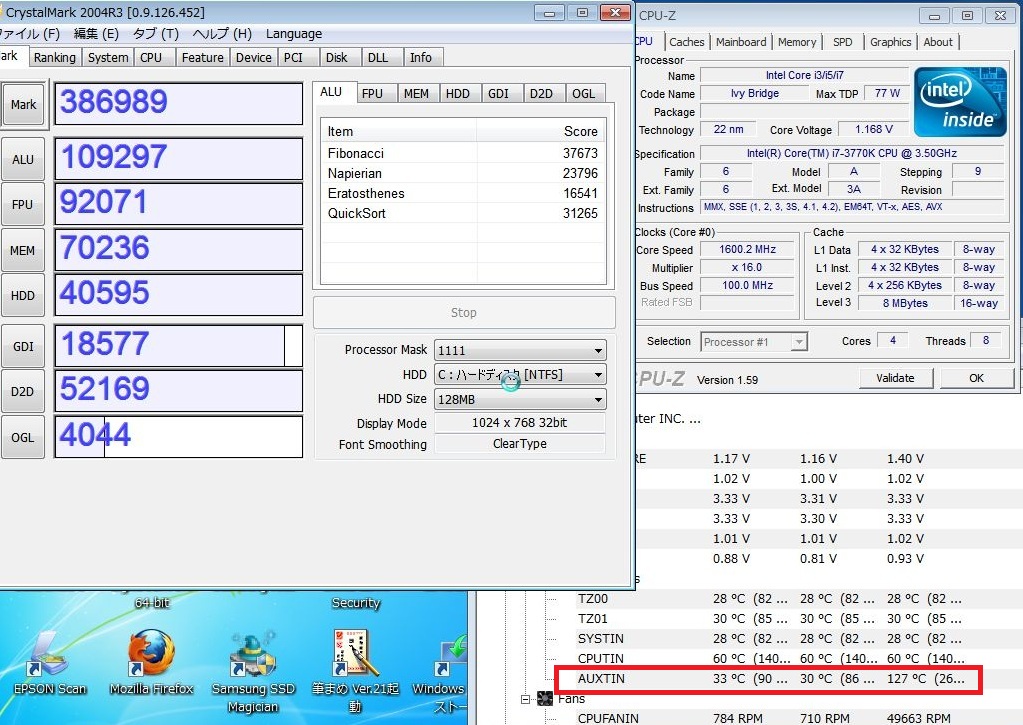This screenshot has height=725, width=1023.
Task: Select the QuickSort row in score list
Action: pyautogui.click(x=462, y=213)
